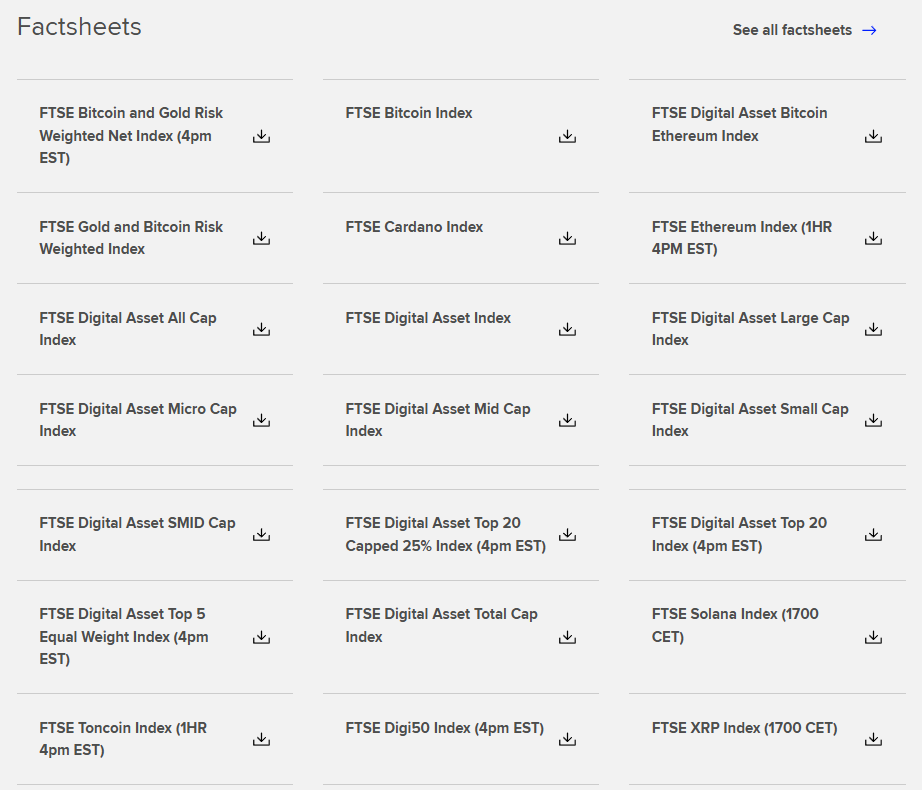Click the See all factsheets link
This screenshot has height=790, width=922.
[x=791, y=30]
